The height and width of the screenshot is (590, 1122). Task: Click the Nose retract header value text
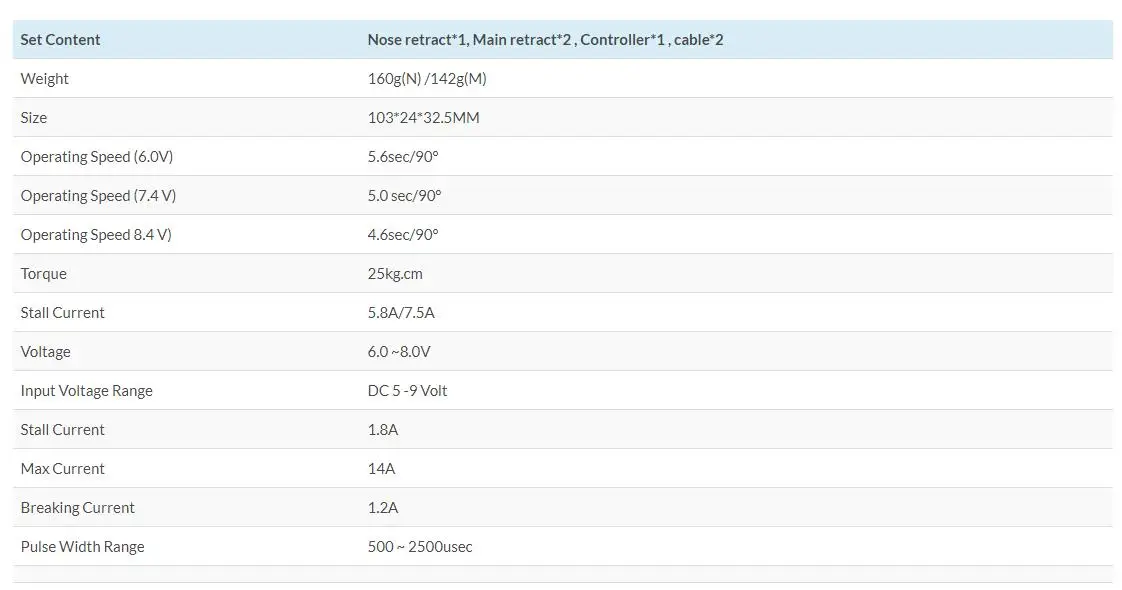click(545, 40)
